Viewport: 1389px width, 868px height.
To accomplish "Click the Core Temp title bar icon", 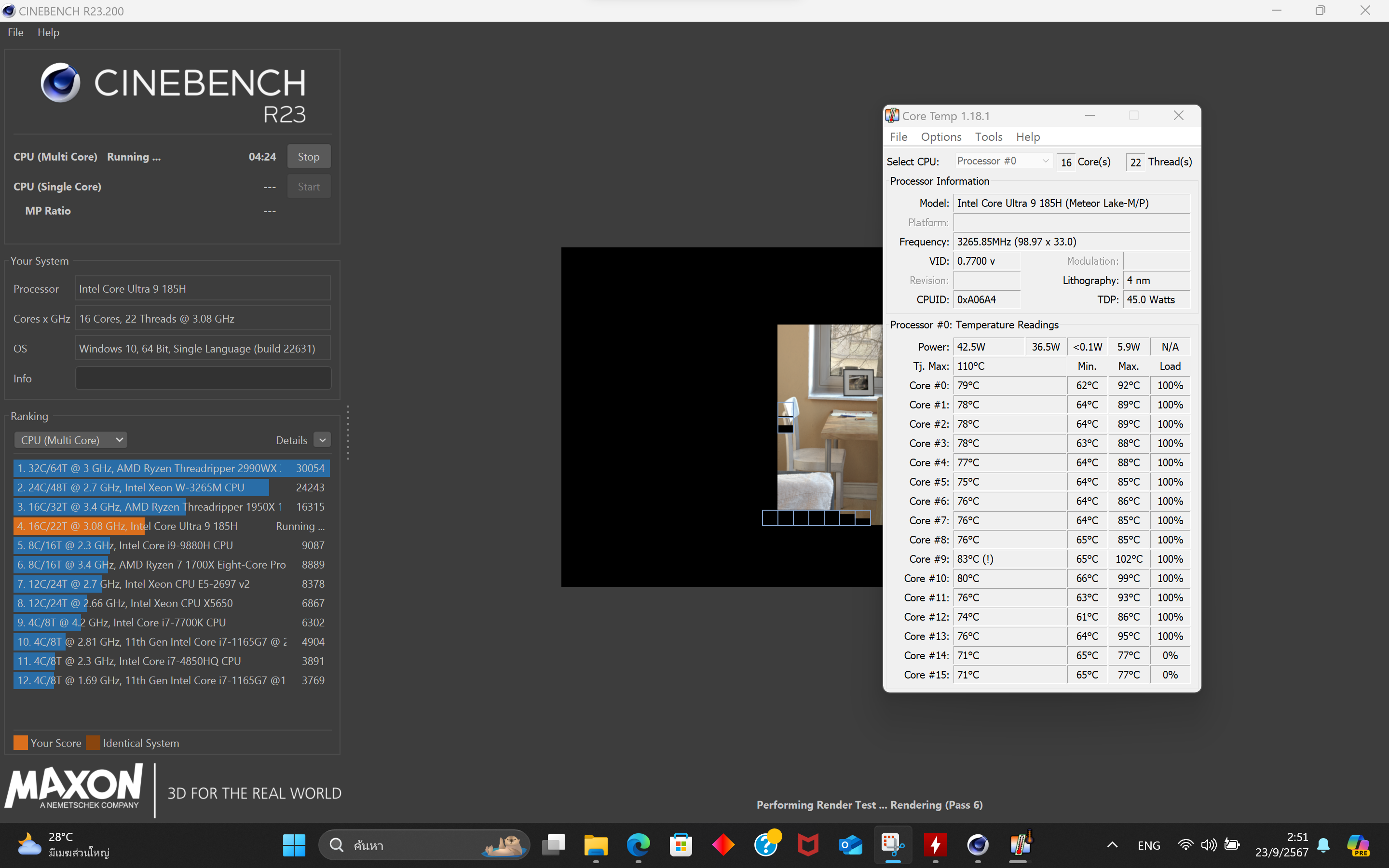I will 892,115.
